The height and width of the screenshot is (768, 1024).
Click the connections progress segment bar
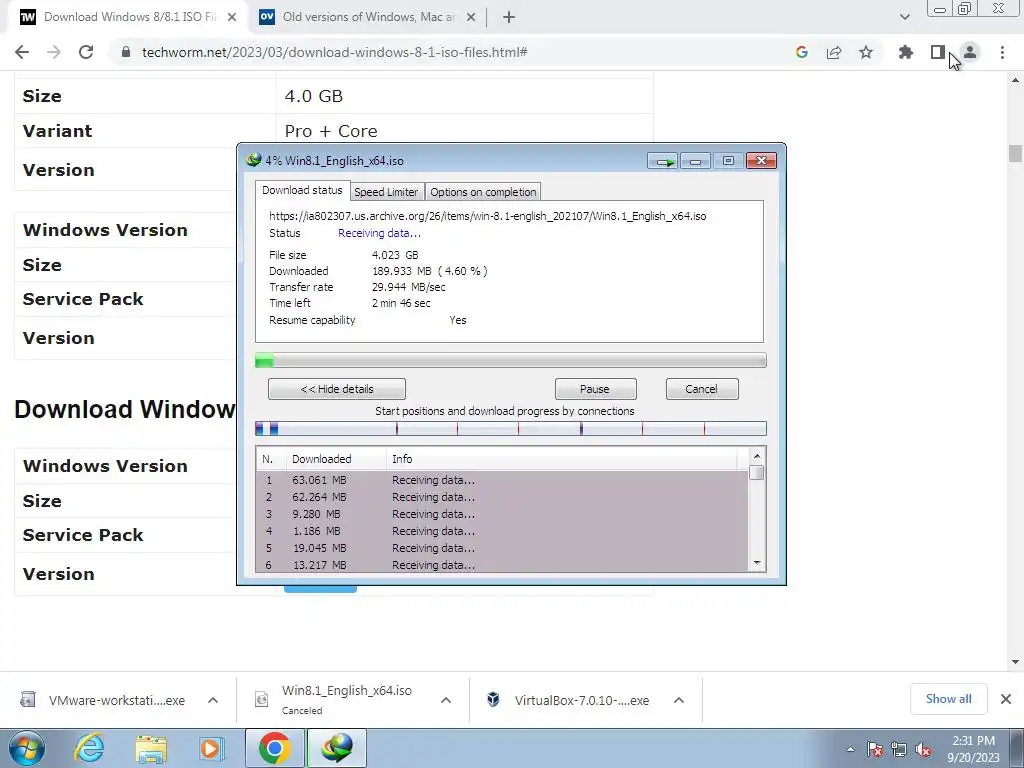[511, 428]
